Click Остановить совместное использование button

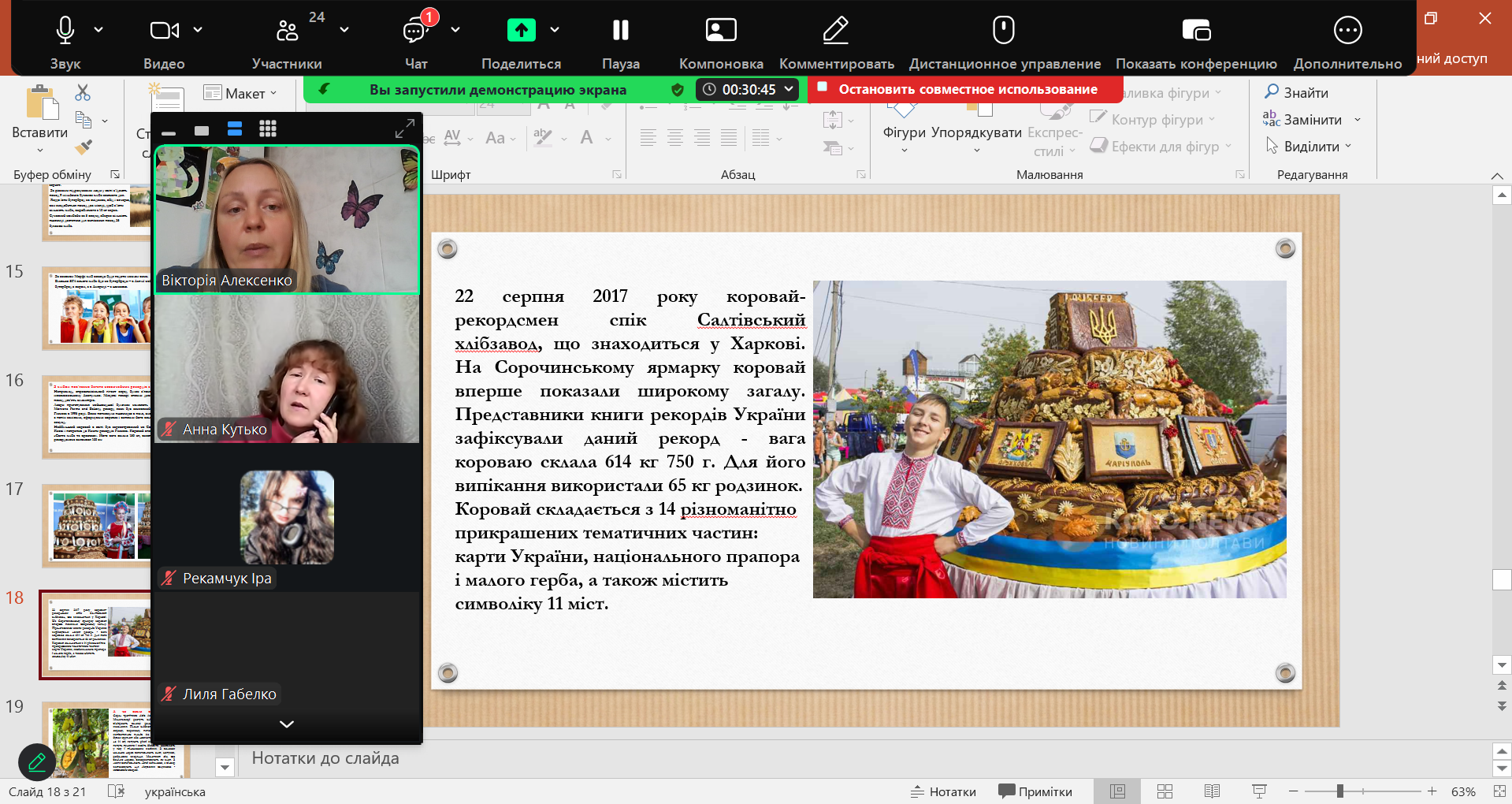click(x=966, y=90)
